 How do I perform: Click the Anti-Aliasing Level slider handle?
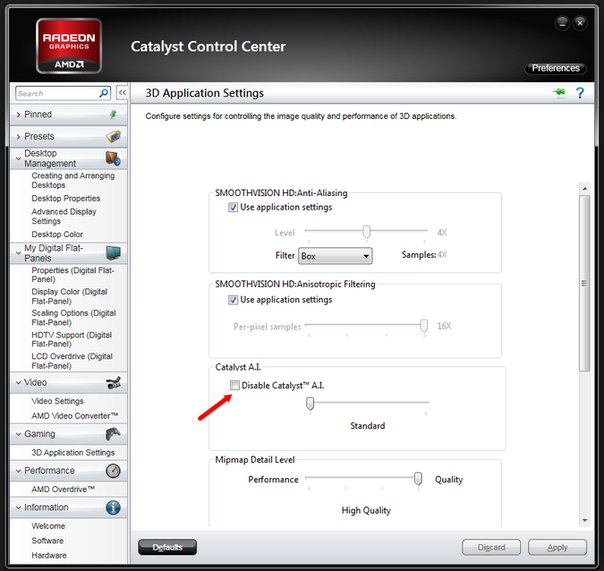coord(367,232)
